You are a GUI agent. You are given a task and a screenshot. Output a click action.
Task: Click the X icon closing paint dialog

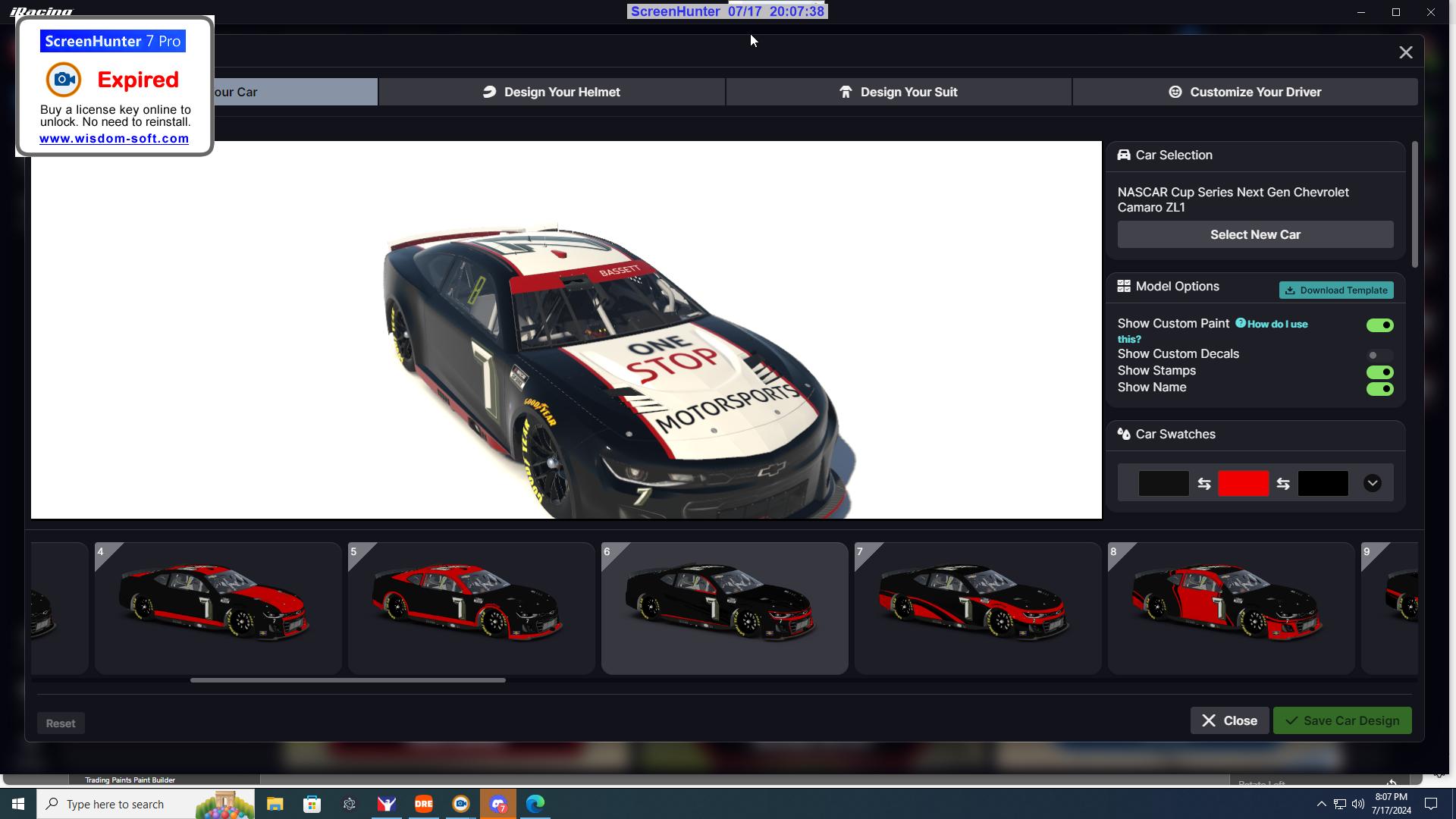tap(1405, 52)
